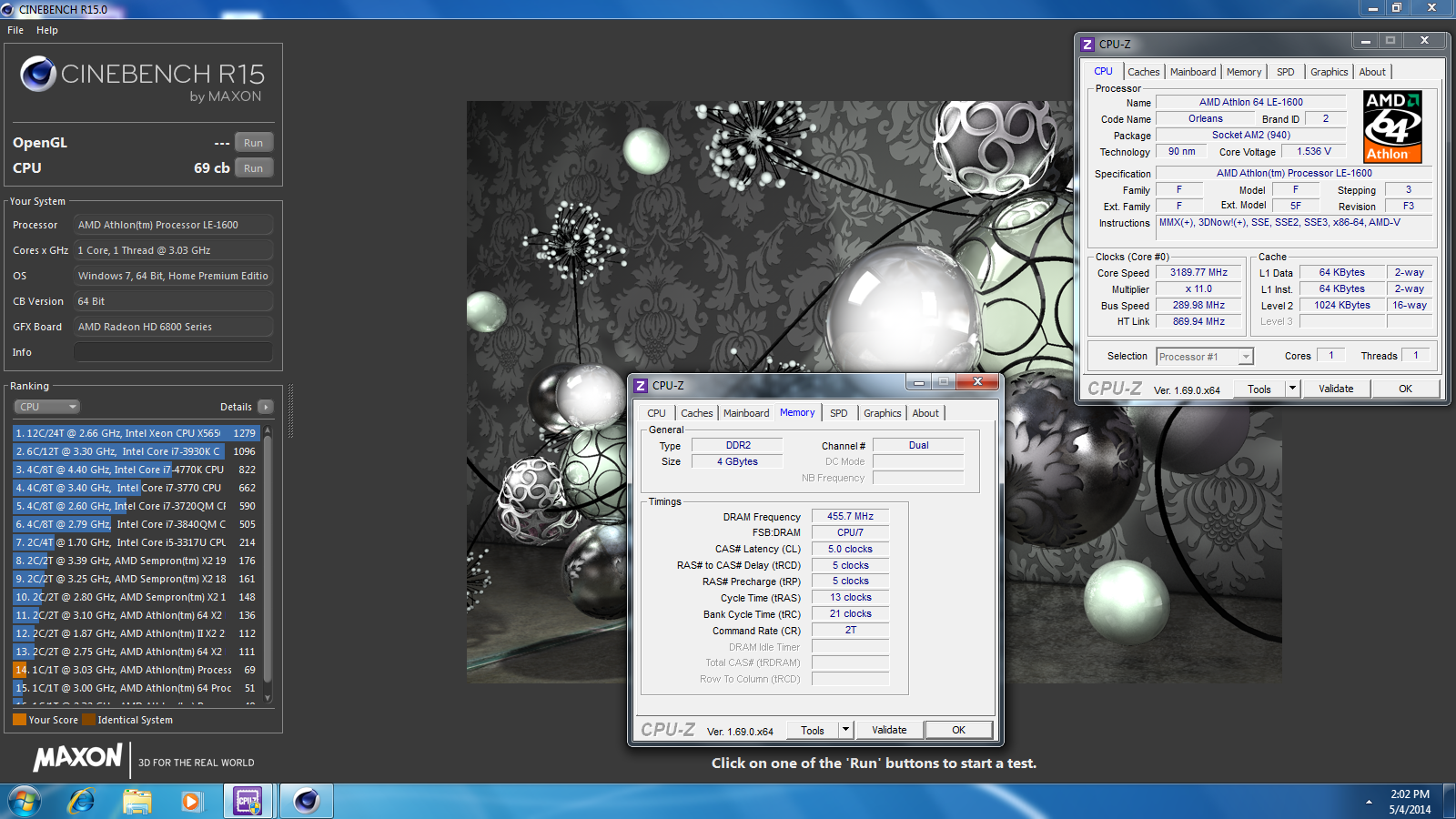The image size is (1456, 819).
Task: Click the Info input field
Action: 173,352
